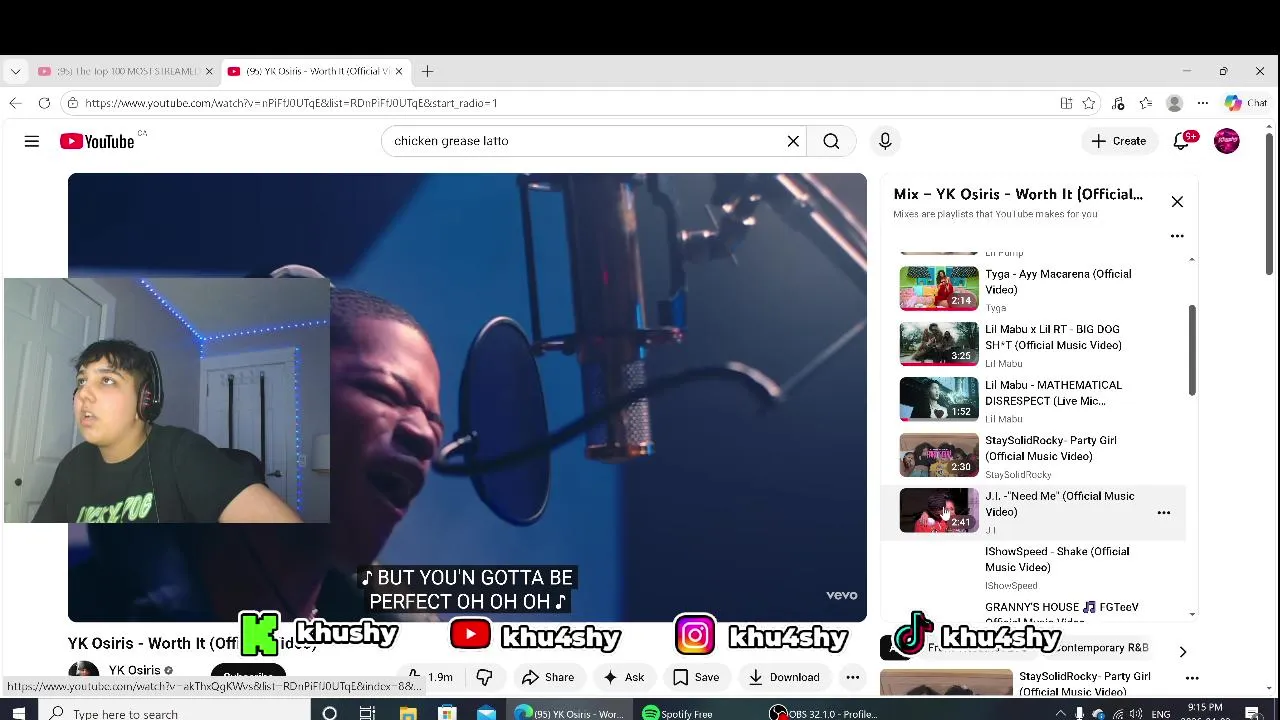Go to the YouTube home logo
The image size is (1280, 720).
[97, 141]
